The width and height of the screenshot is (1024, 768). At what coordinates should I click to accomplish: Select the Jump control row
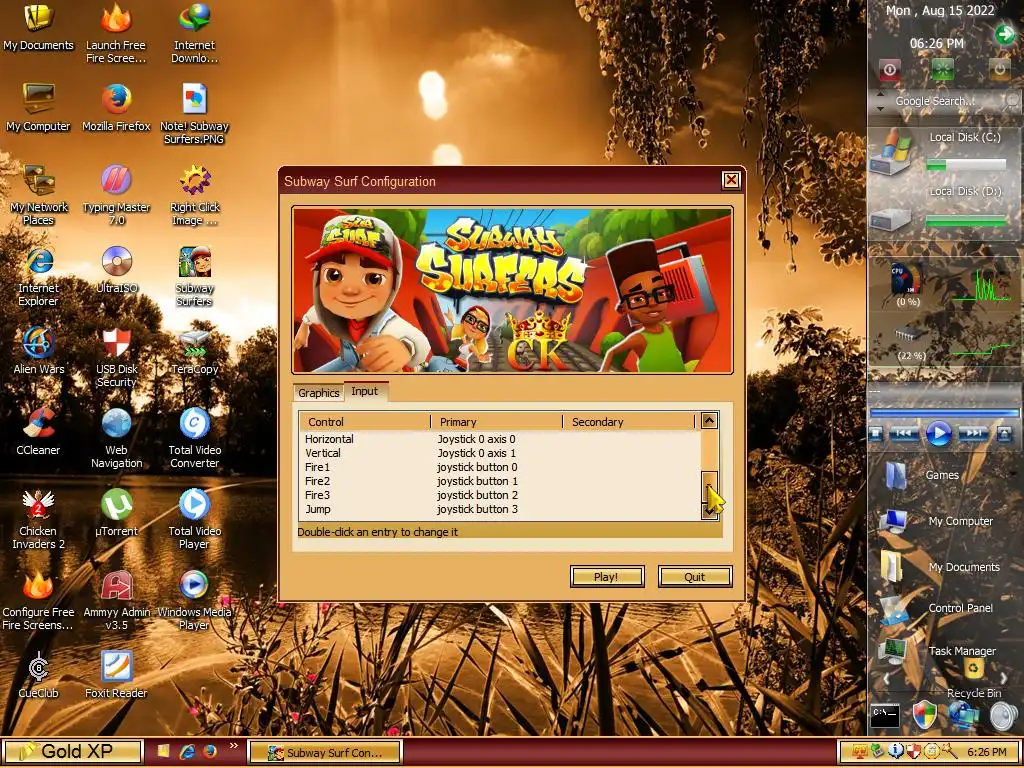click(500, 509)
